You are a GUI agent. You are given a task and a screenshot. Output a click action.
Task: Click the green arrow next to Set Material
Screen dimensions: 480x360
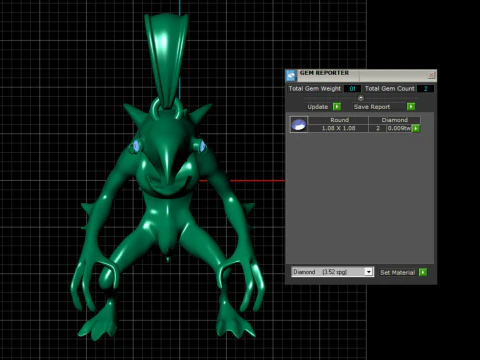pos(423,272)
